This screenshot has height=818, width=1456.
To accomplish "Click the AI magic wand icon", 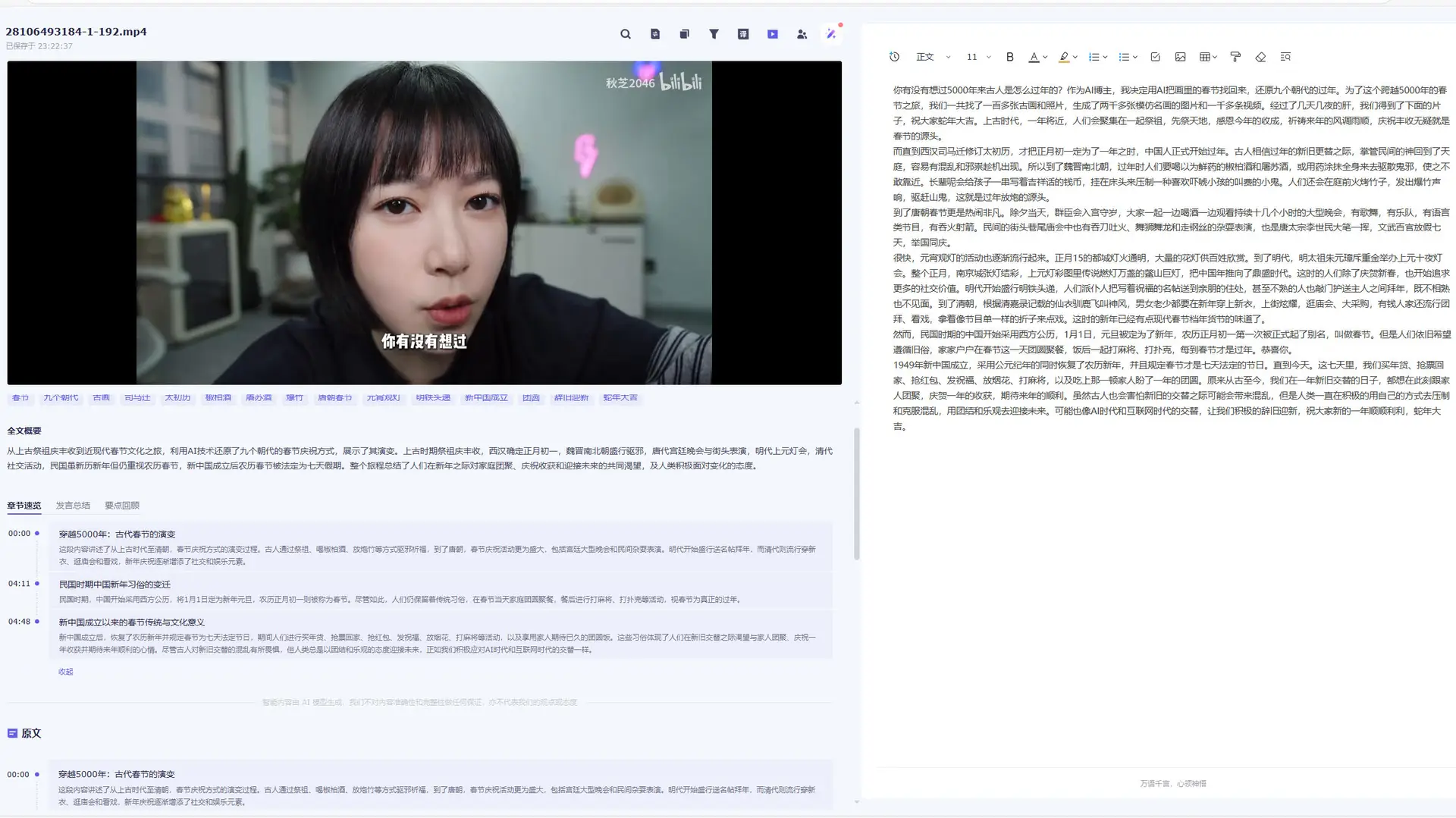I will (x=831, y=34).
